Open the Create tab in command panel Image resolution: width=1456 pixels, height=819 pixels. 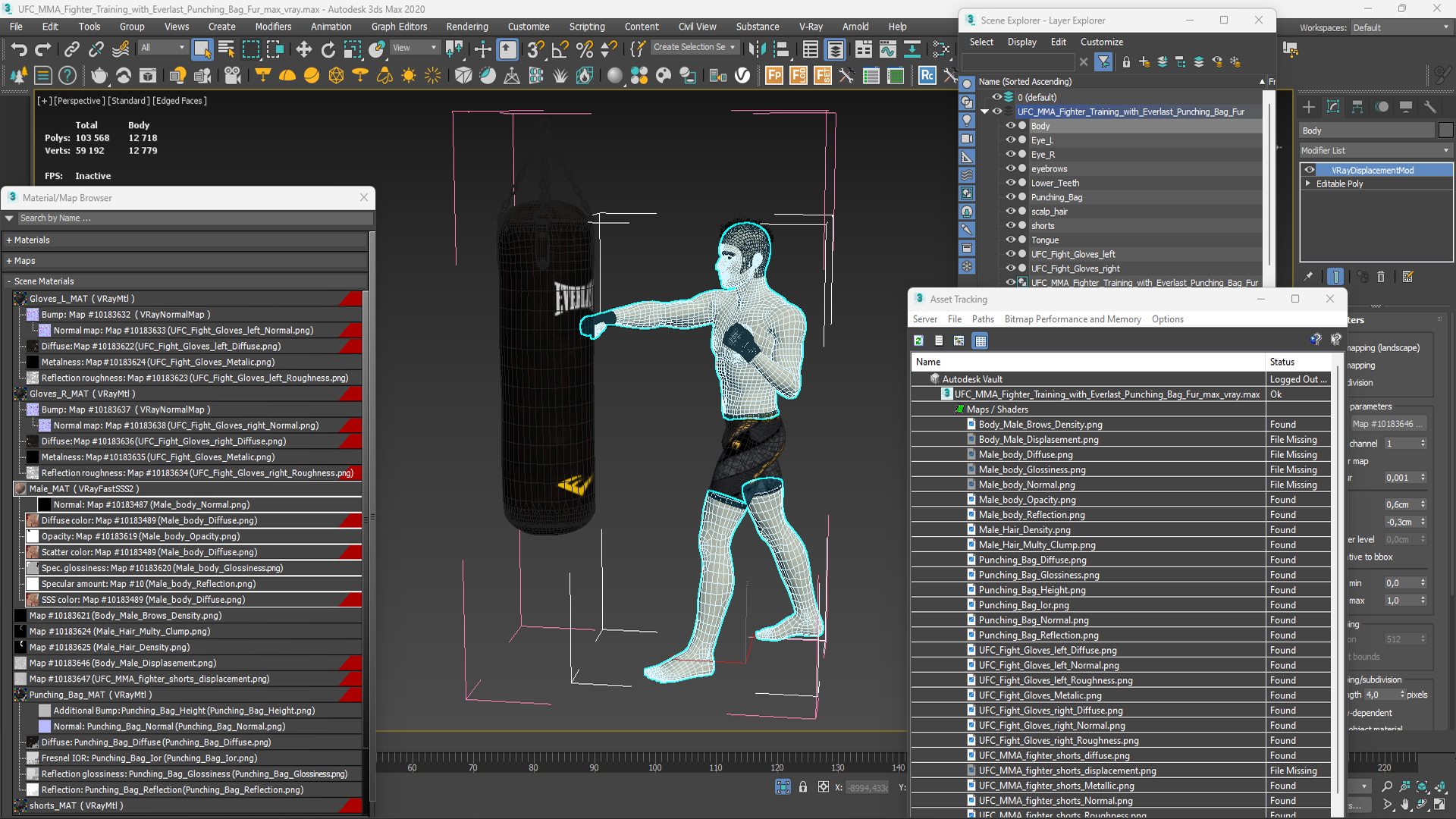pyautogui.click(x=1309, y=107)
